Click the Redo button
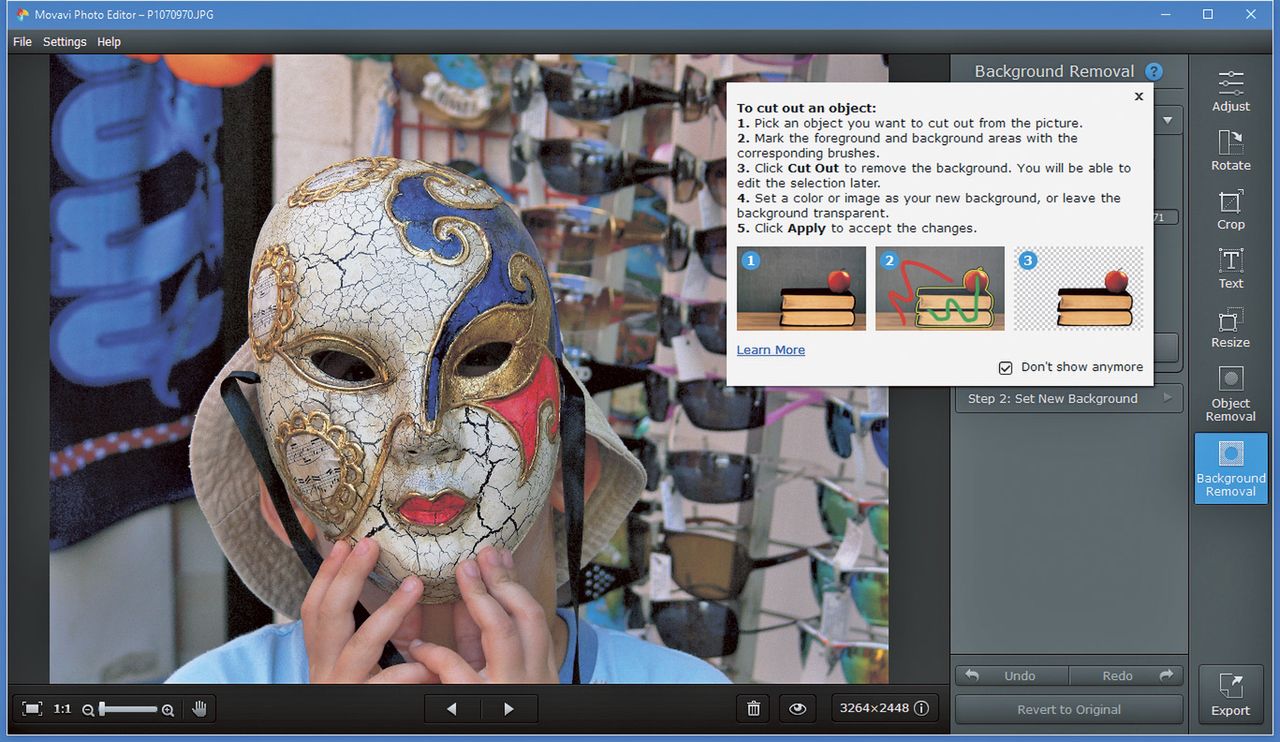The width and height of the screenshot is (1280, 742). tap(1126, 676)
